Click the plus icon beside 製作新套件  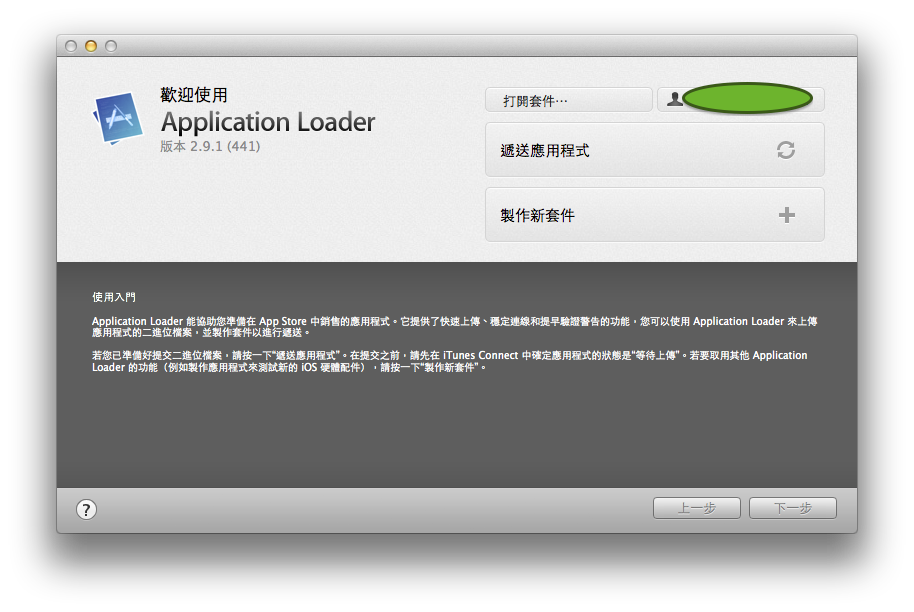pos(787,215)
